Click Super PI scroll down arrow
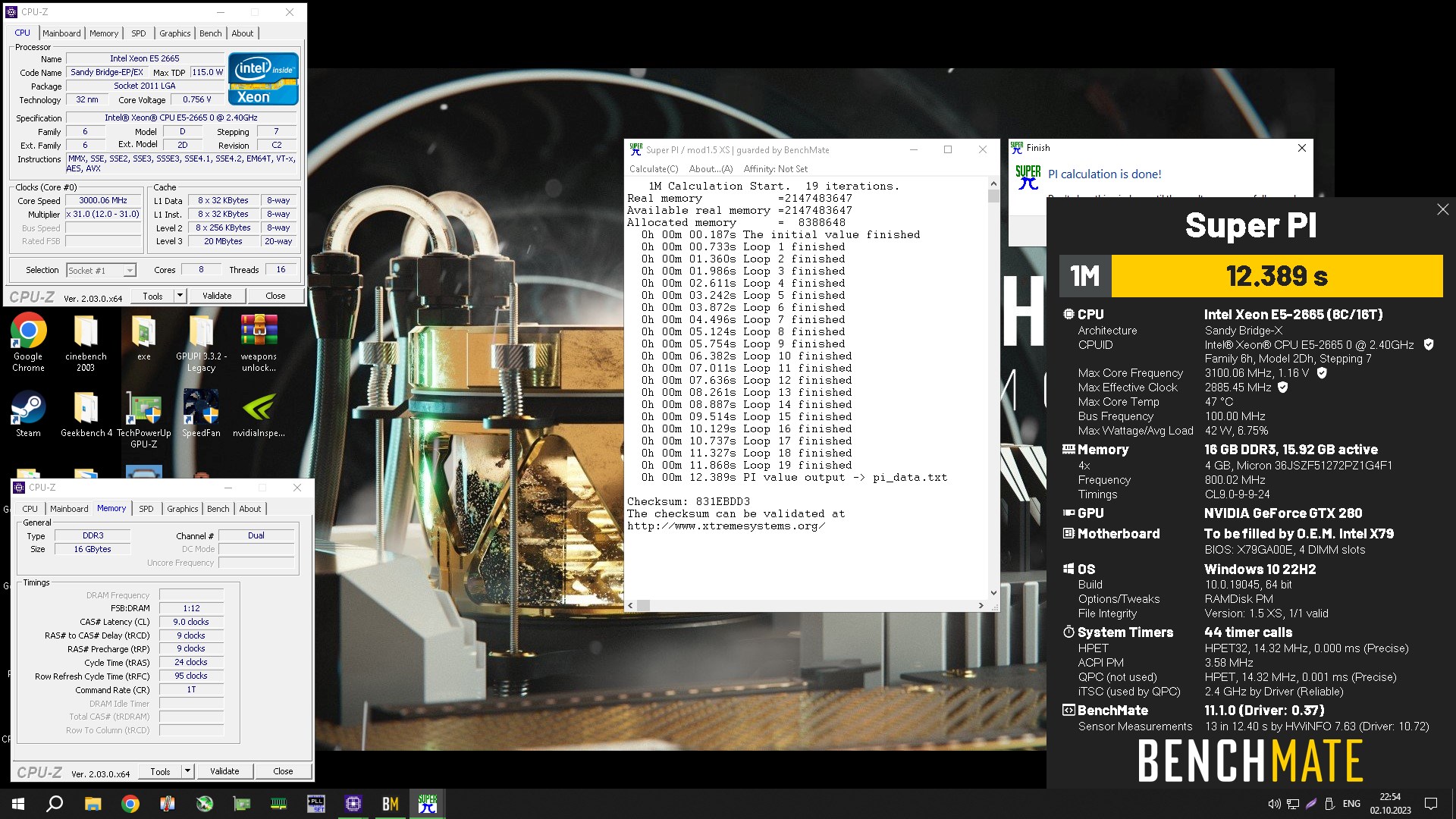This screenshot has width=1456, height=819. [x=993, y=593]
